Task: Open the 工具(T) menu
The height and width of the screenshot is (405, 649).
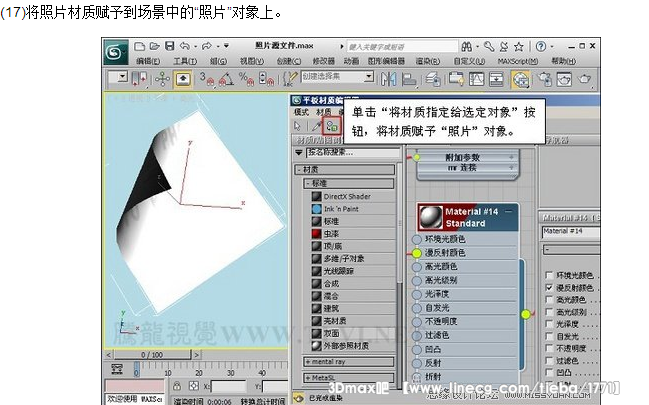Action: [x=185, y=61]
